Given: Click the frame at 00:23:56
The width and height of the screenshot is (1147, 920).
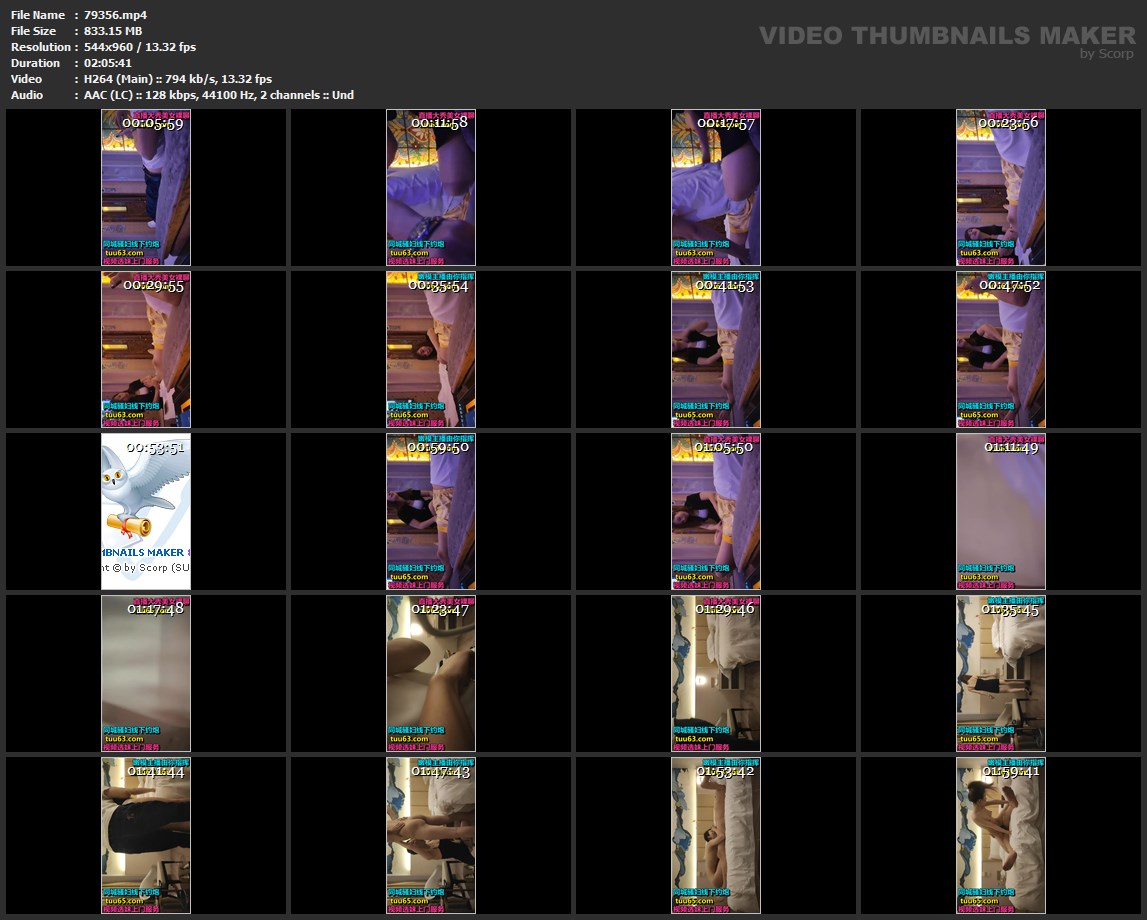Looking at the screenshot, I should click(x=1001, y=188).
